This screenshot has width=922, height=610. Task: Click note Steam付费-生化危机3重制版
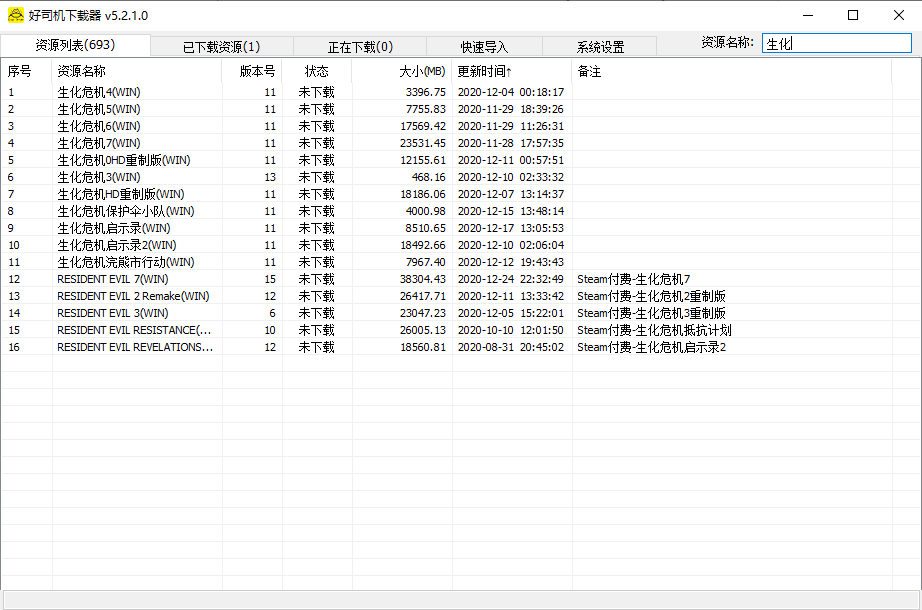(651, 314)
